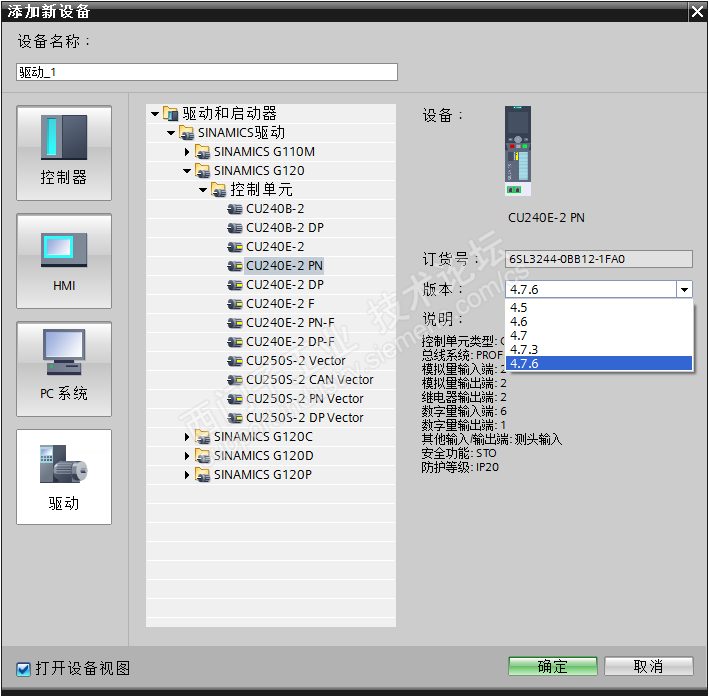Image resolution: width=709 pixels, height=697 pixels.
Task: Click the CU240E-2 PN caption under preview
Action: click(x=546, y=218)
